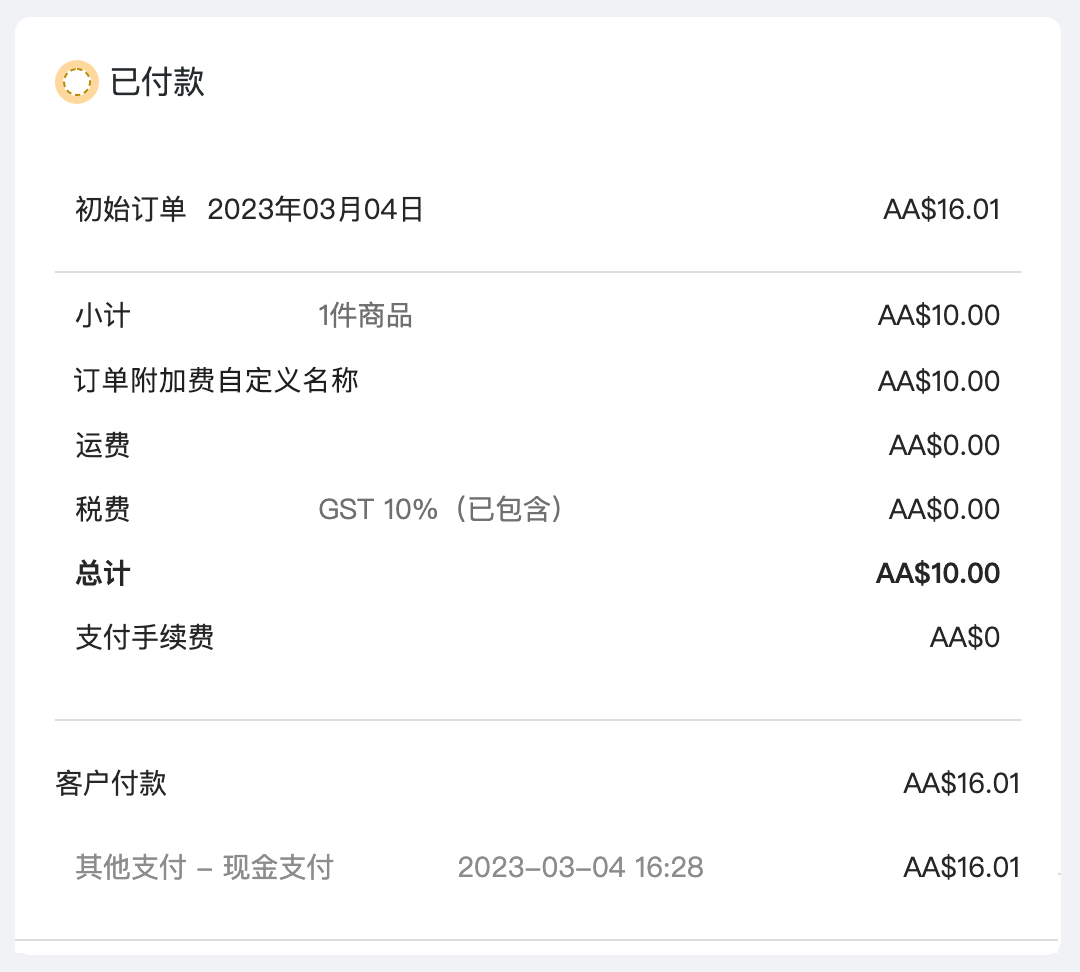Click 订单附加费自定义名称 surcharge label
The image size is (1080, 972).
tap(216, 380)
